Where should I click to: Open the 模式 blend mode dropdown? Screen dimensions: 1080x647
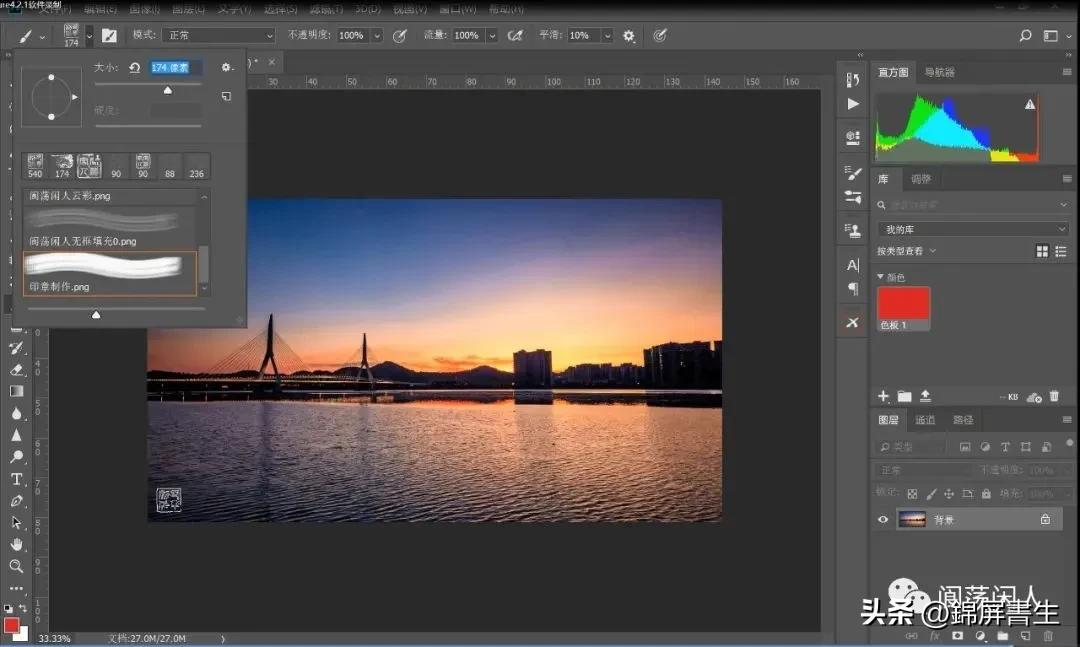[x=217, y=35]
